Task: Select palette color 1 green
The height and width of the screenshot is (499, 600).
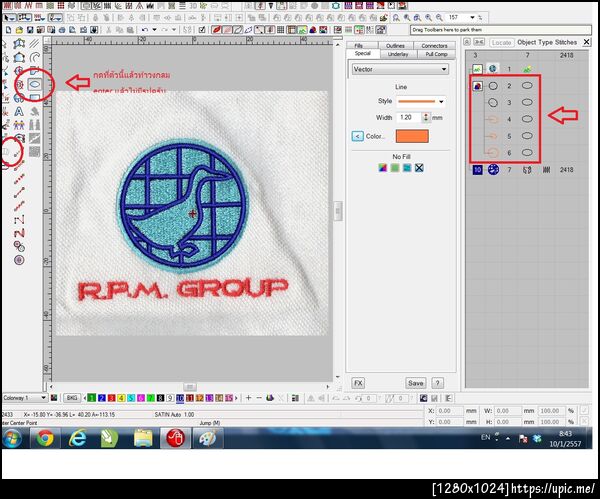Action: click(x=91, y=398)
